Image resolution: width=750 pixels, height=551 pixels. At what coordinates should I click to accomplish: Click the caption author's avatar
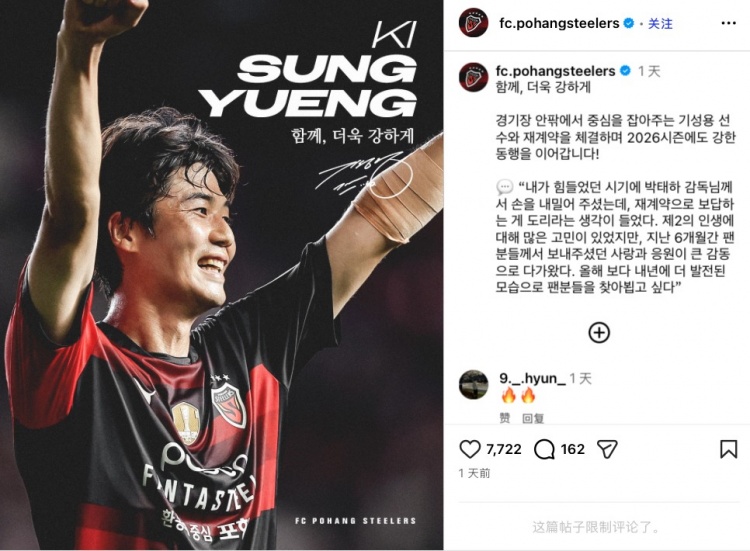click(x=473, y=77)
